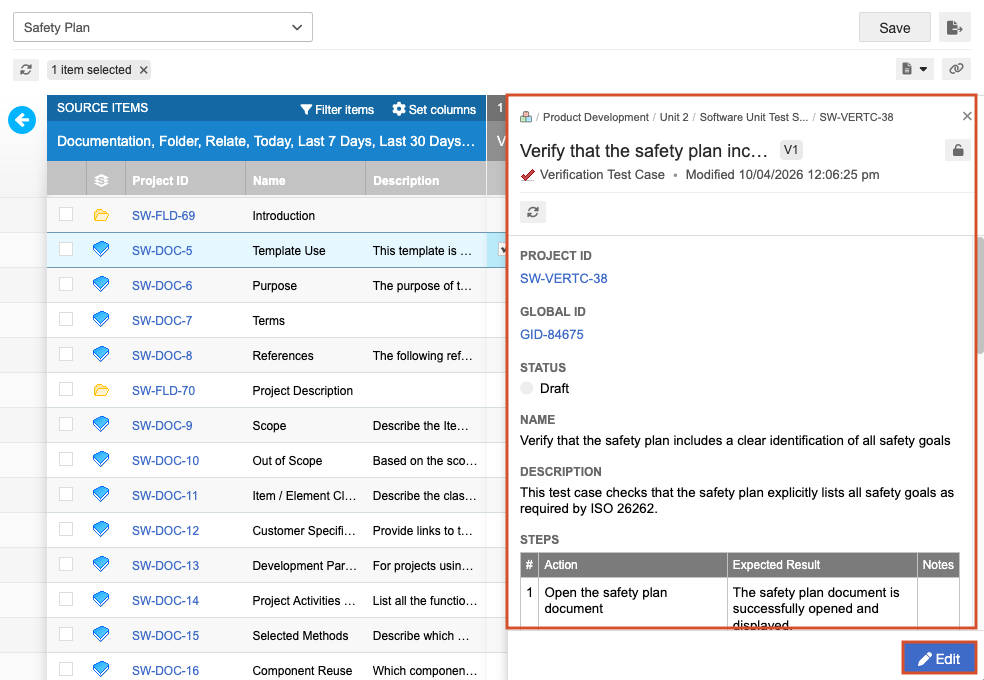Open the GID-84675 global ID link
The width and height of the screenshot is (984, 680).
(552, 334)
